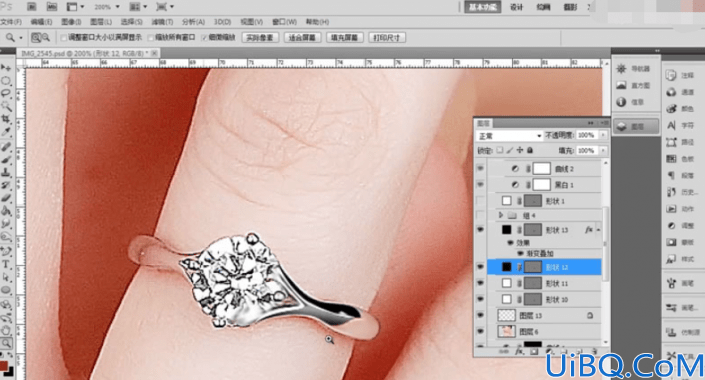Image resolution: width=705 pixels, height=380 pixels.
Task: Click the zoom out magnifier option
Action: (x=45, y=38)
